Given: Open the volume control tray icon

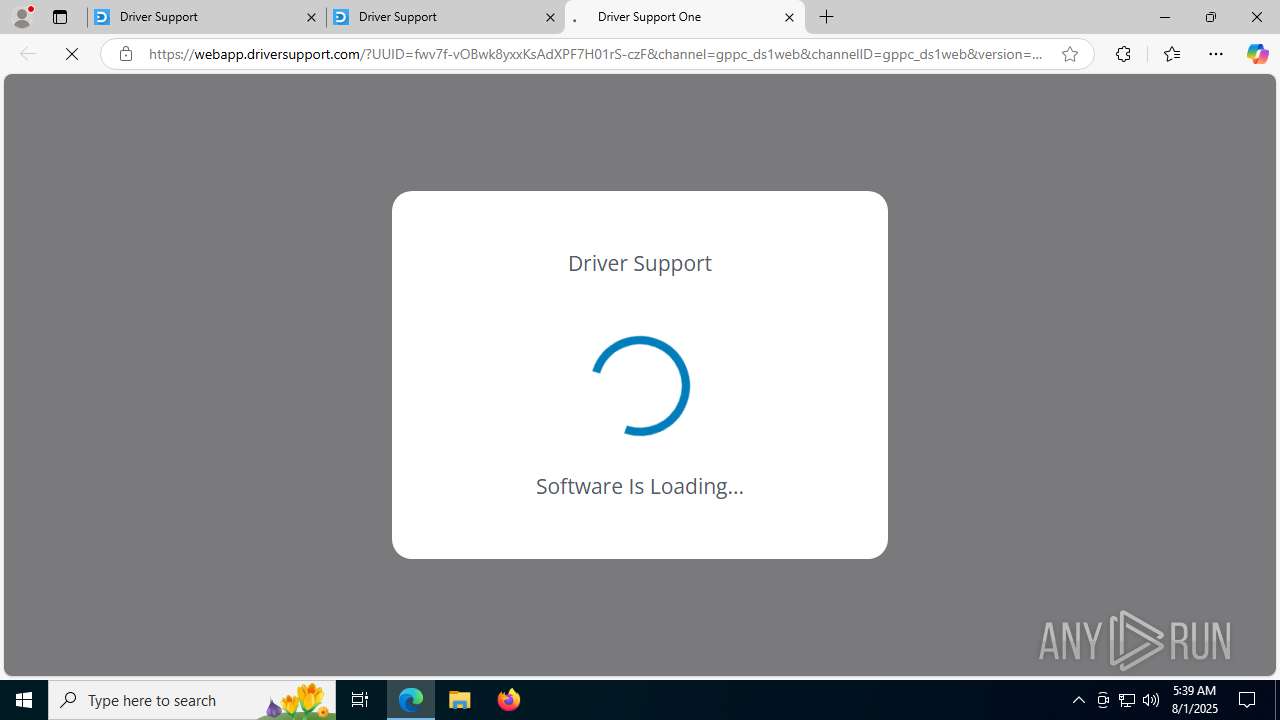Looking at the screenshot, I should pyautogui.click(x=1151, y=700).
